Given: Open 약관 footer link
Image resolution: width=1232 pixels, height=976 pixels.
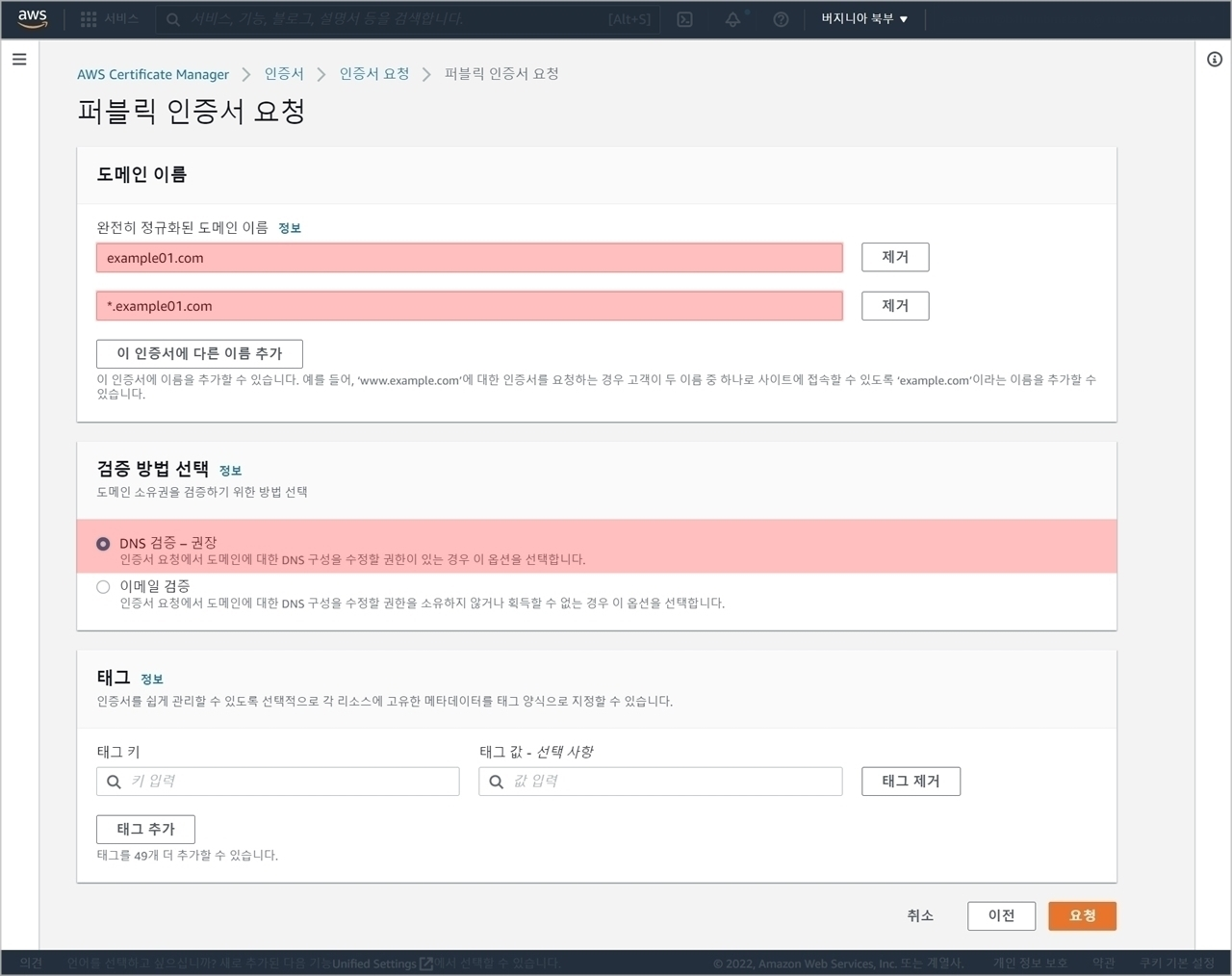Looking at the screenshot, I should [1104, 963].
